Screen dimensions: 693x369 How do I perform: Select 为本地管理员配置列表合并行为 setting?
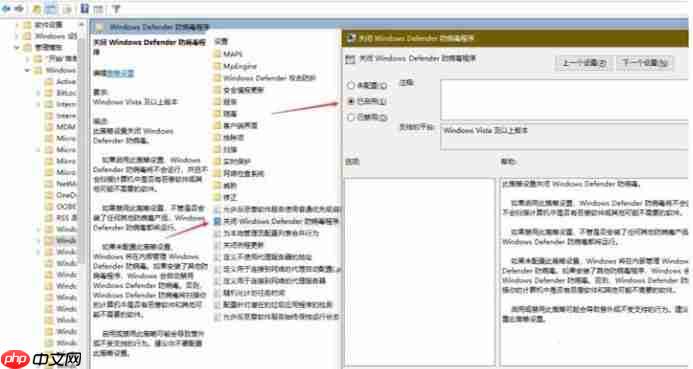271,233
